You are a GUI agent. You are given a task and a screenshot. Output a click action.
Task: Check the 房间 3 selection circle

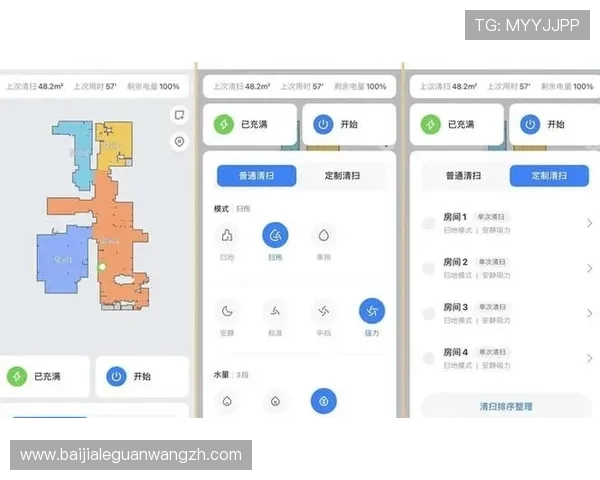429,313
